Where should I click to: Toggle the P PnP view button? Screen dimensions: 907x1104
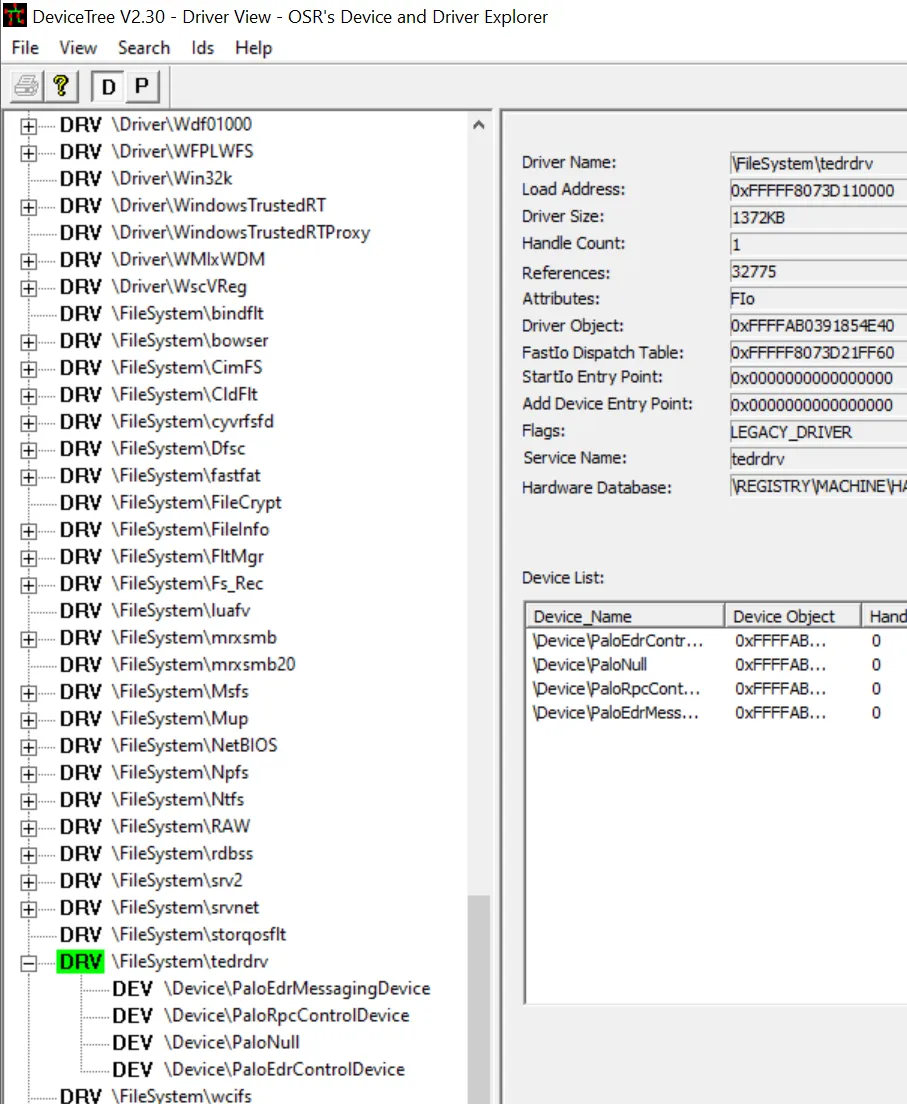141,87
